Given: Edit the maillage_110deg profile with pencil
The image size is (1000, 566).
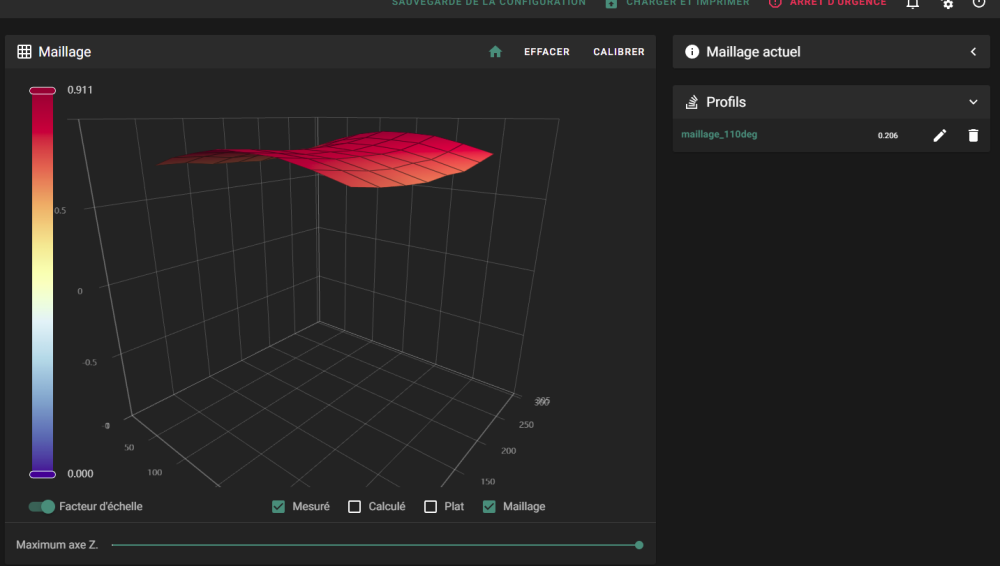Looking at the screenshot, I should (x=939, y=135).
